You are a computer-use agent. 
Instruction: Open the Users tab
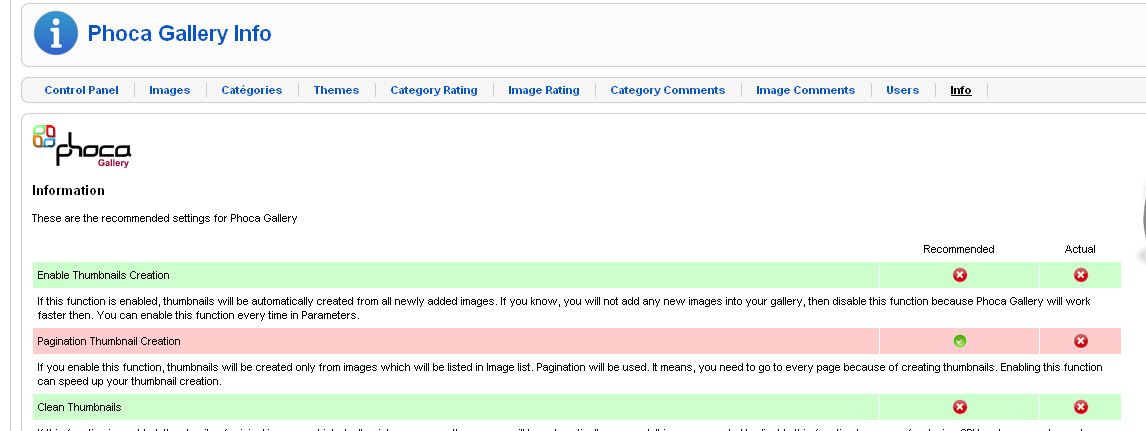pos(902,90)
